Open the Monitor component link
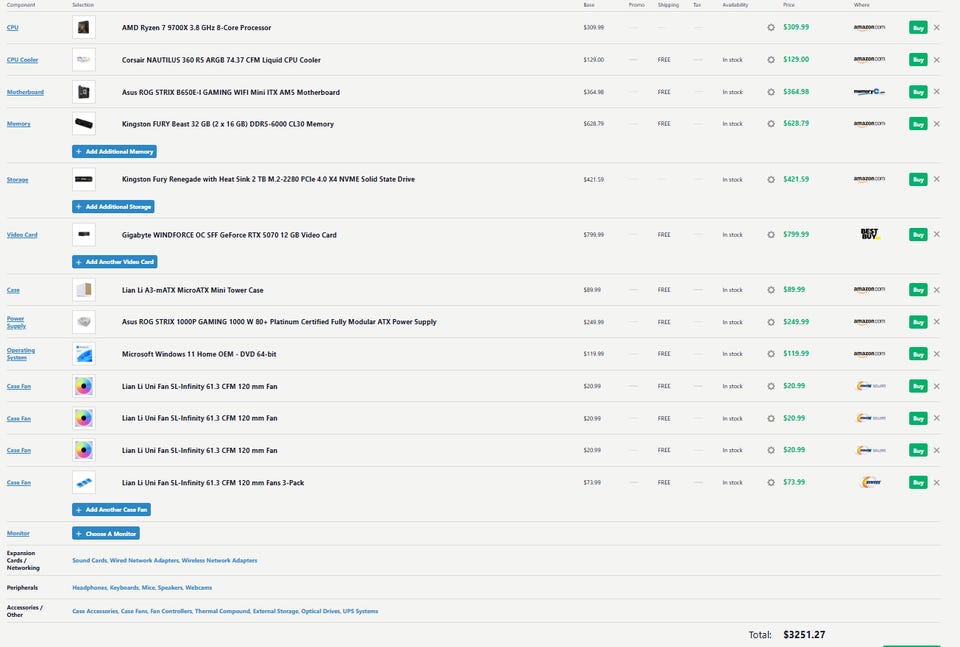This screenshot has height=647, width=960. point(18,533)
